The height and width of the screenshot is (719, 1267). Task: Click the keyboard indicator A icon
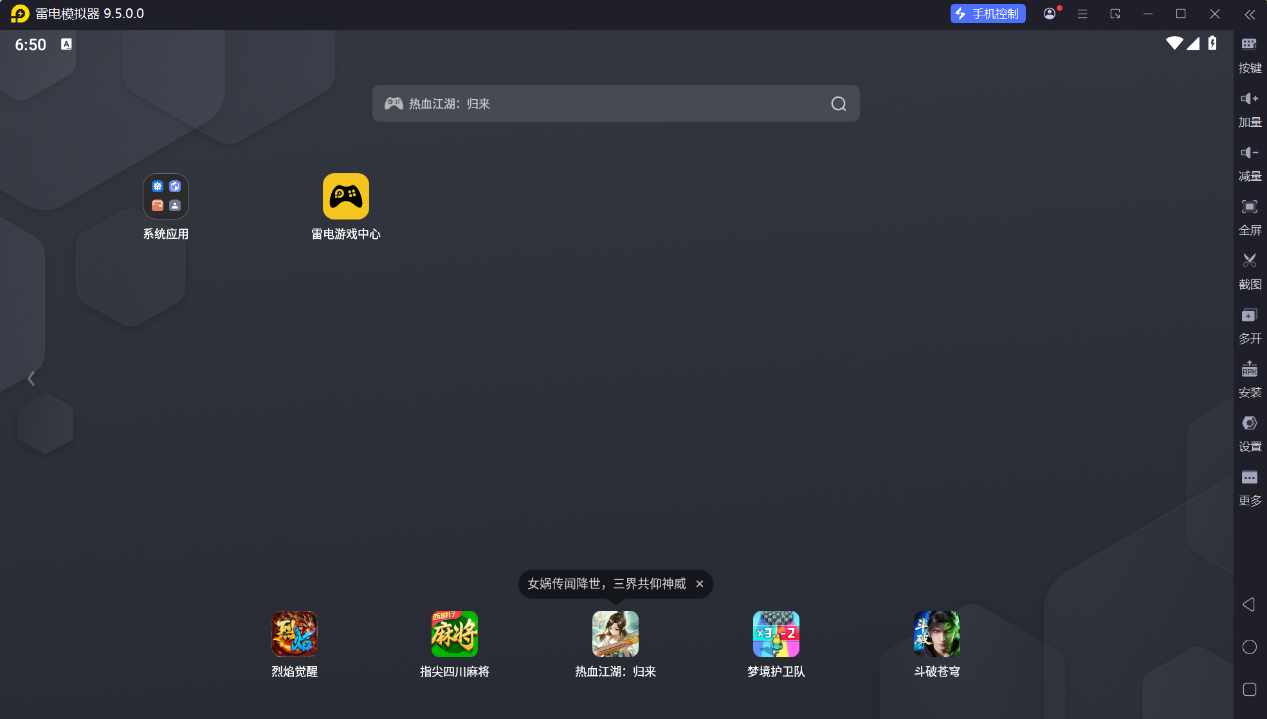66,44
